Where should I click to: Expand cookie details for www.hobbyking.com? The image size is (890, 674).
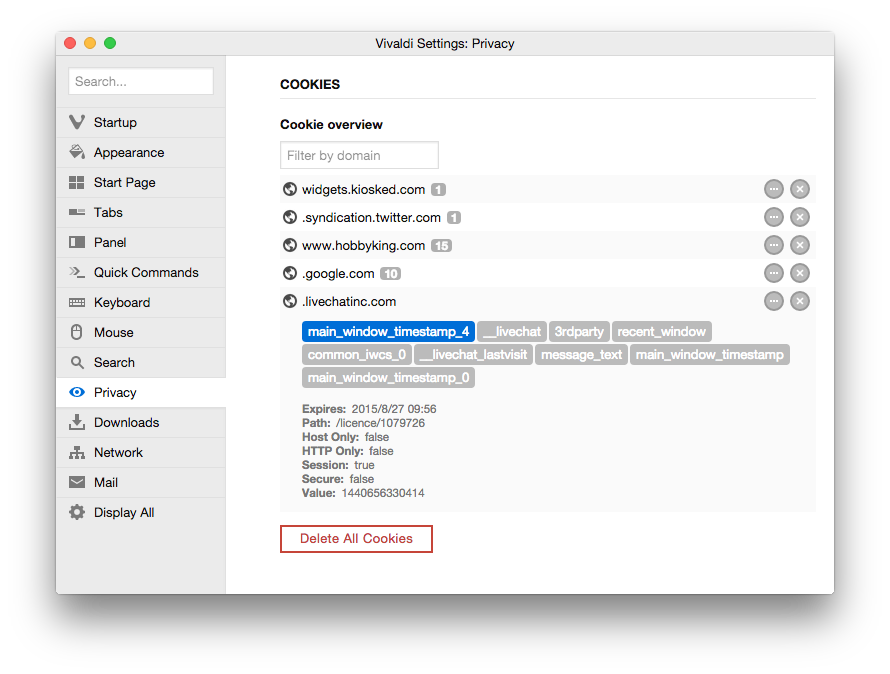(x=774, y=245)
